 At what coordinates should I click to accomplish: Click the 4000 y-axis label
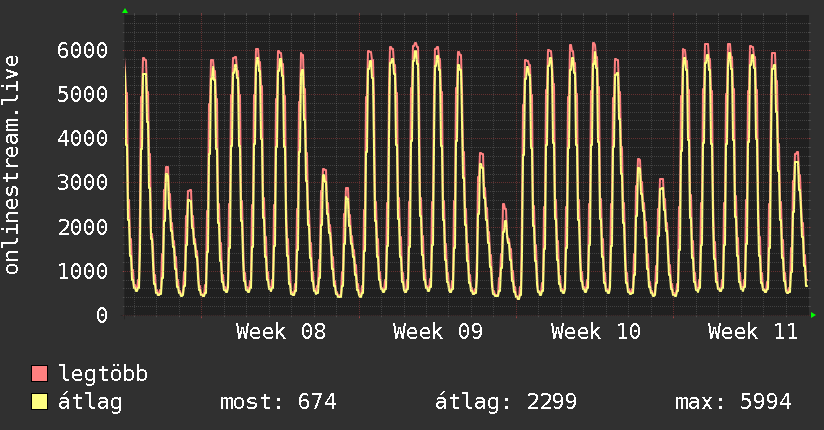click(83, 139)
